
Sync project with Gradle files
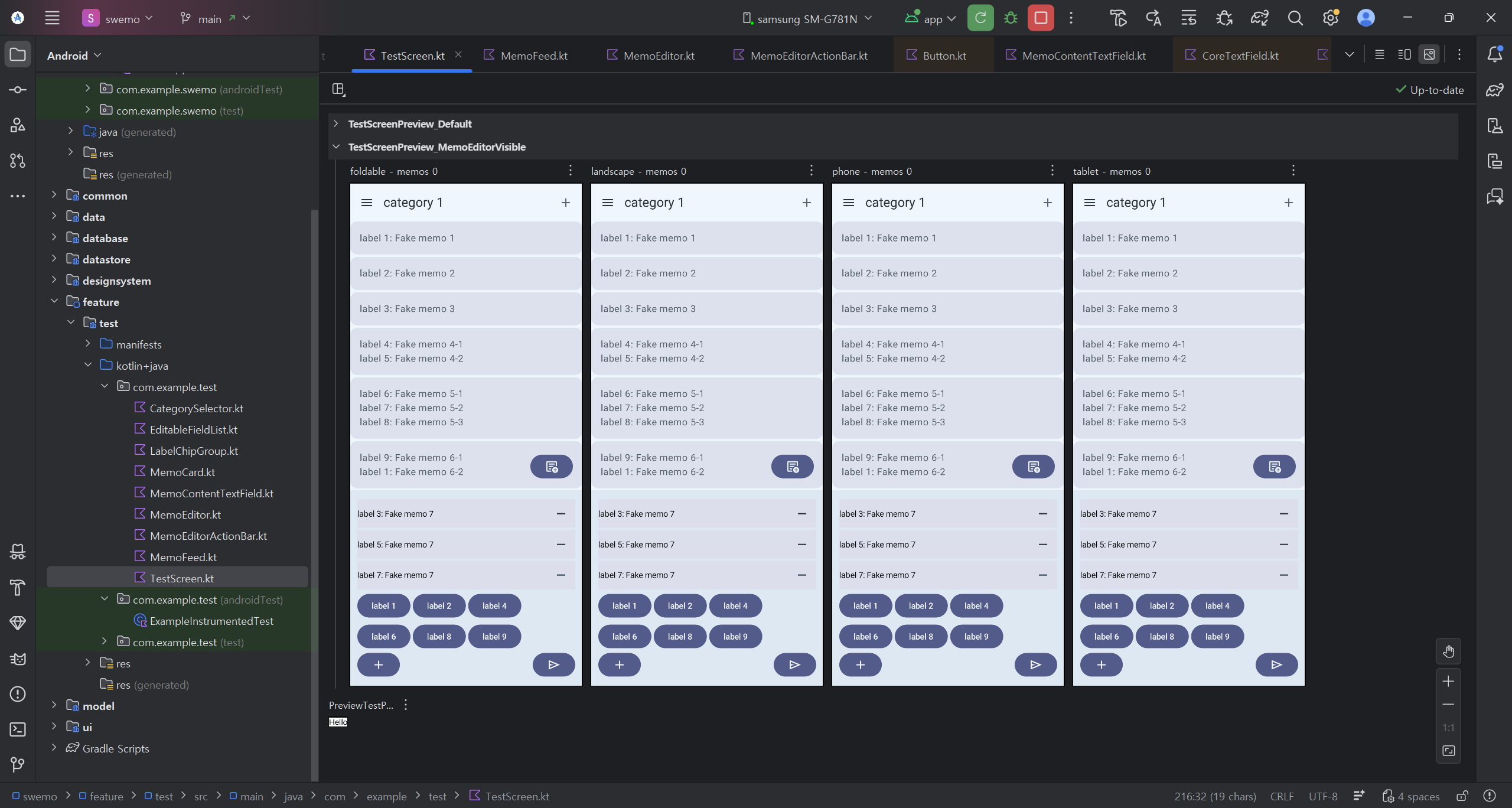click(1259, 18)
